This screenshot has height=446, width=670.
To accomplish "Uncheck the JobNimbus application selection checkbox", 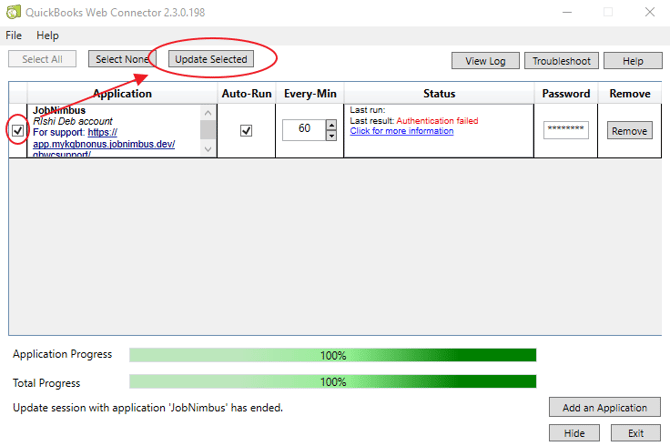I will [x=18, y=130].
